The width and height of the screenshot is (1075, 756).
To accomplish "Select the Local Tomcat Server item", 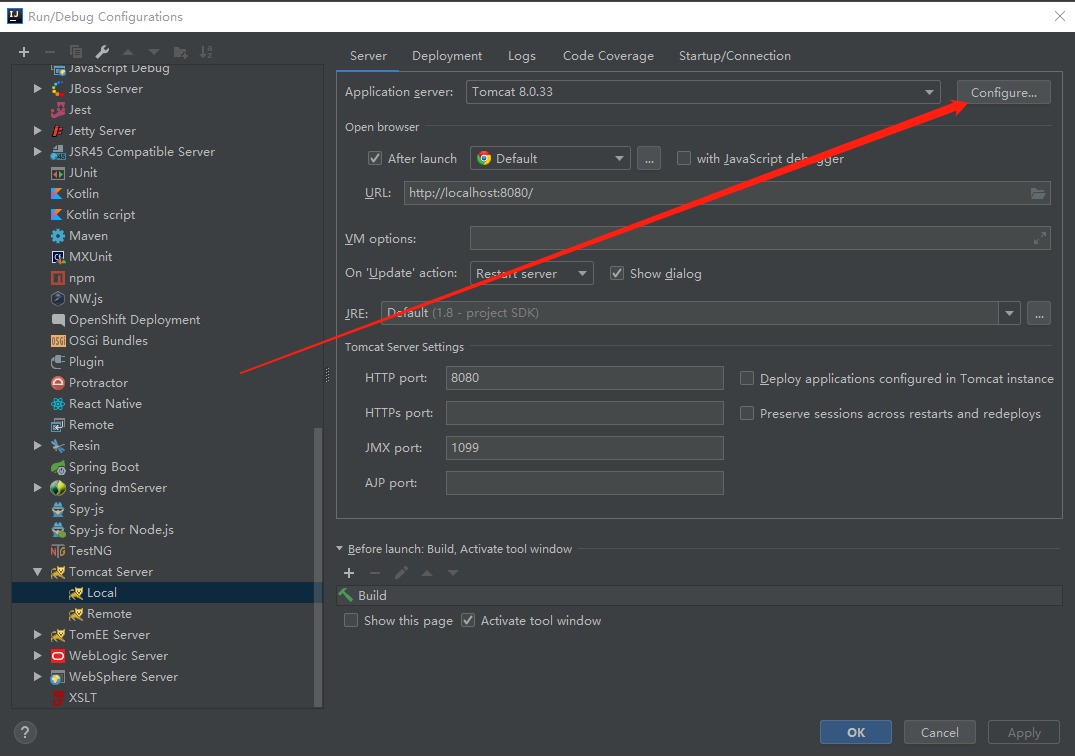I will point(167,593).
